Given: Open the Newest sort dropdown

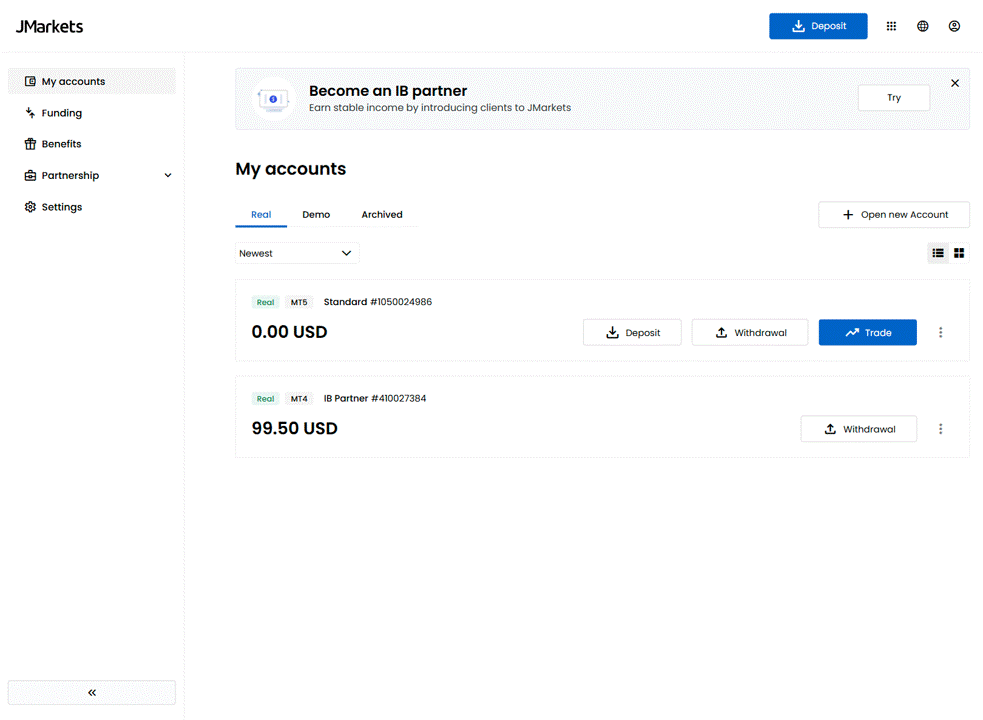Looking at the screenshot, I should point(297,253).
